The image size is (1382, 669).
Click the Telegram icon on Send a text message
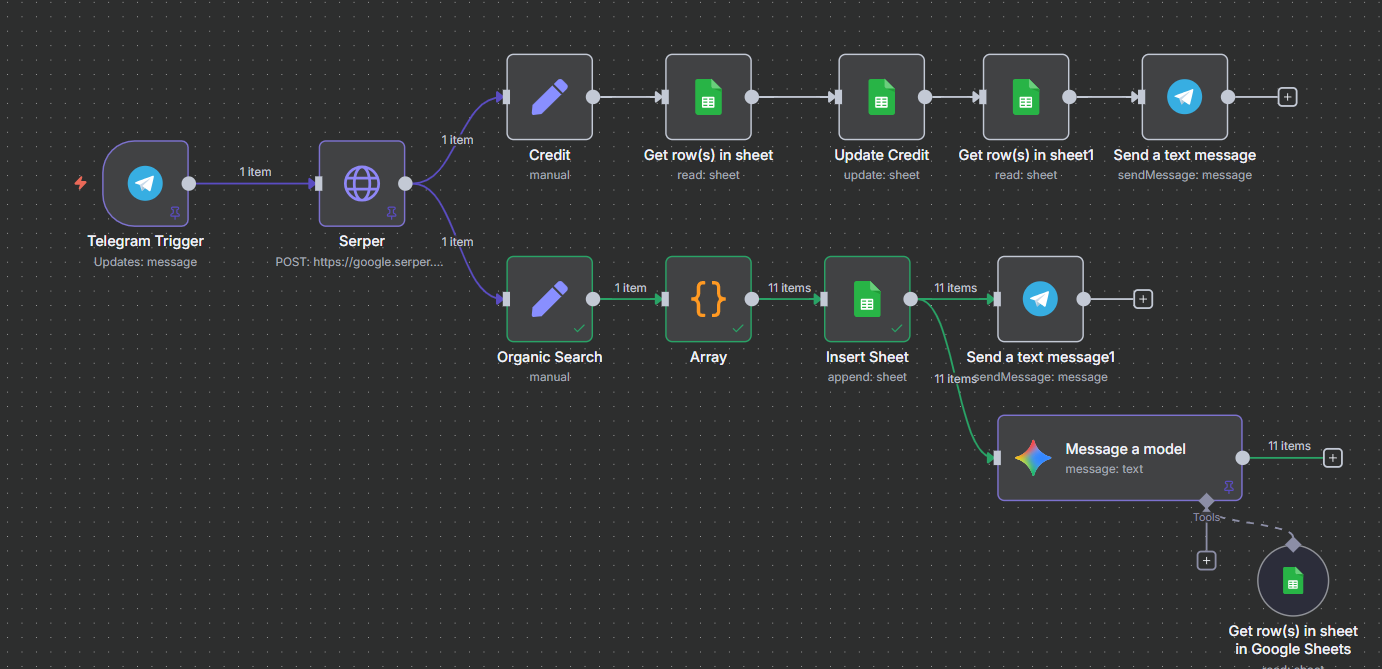coord(1184,96)
